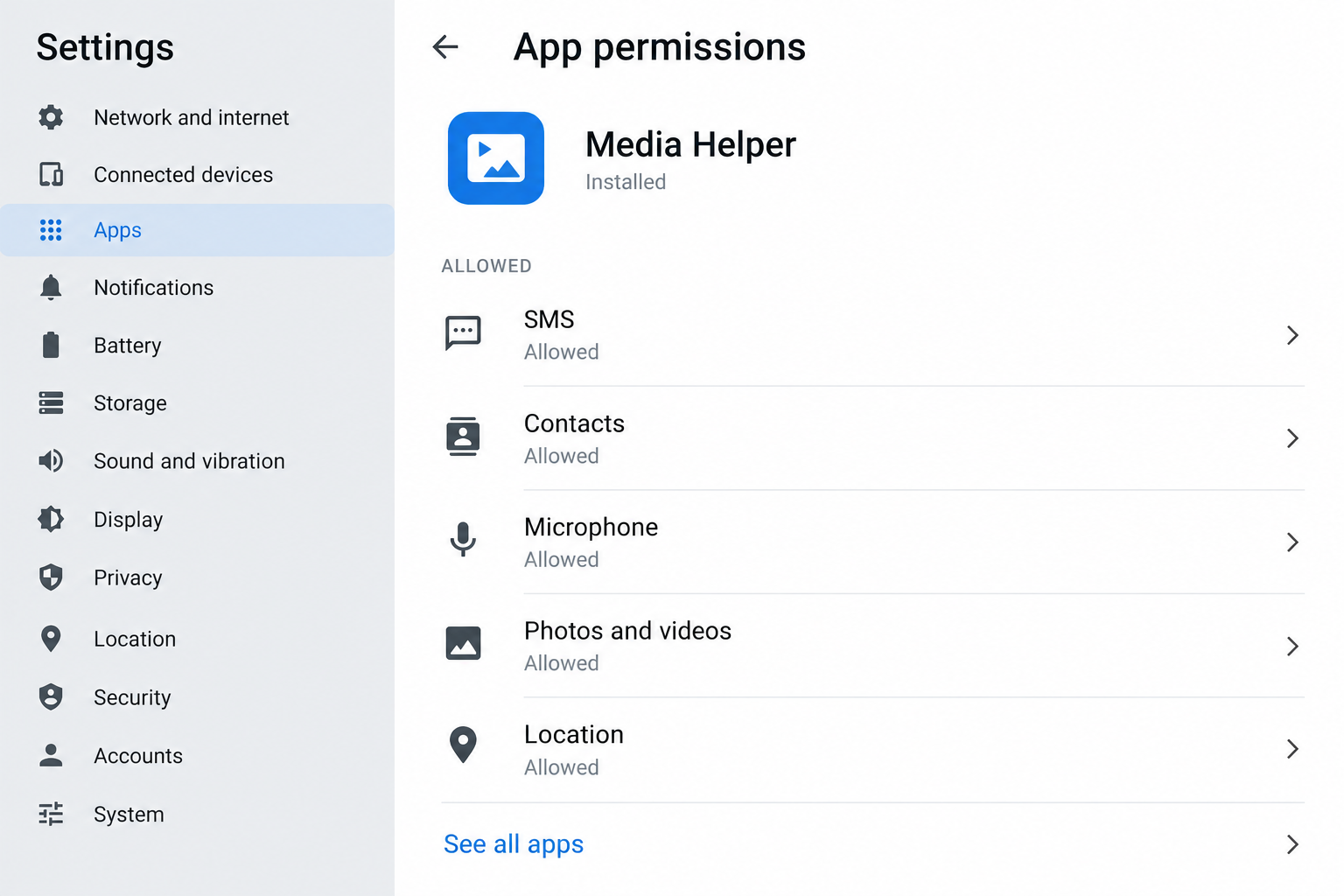The image size is (1344, 896).
Task: Open Sound and vibration settings
Action: point(197,460)
